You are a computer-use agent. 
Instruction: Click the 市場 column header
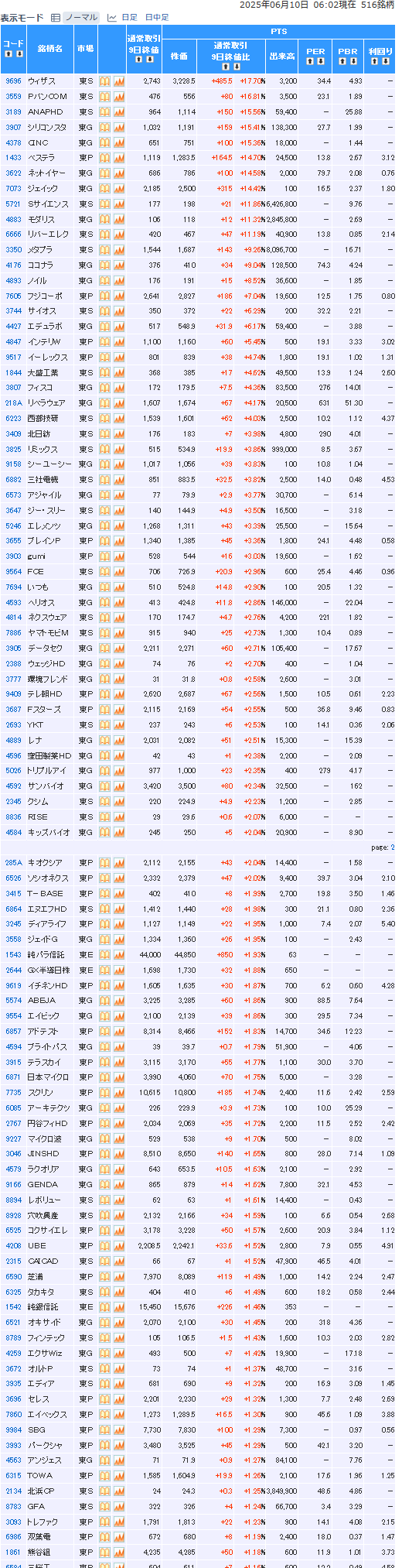point(85,49)
